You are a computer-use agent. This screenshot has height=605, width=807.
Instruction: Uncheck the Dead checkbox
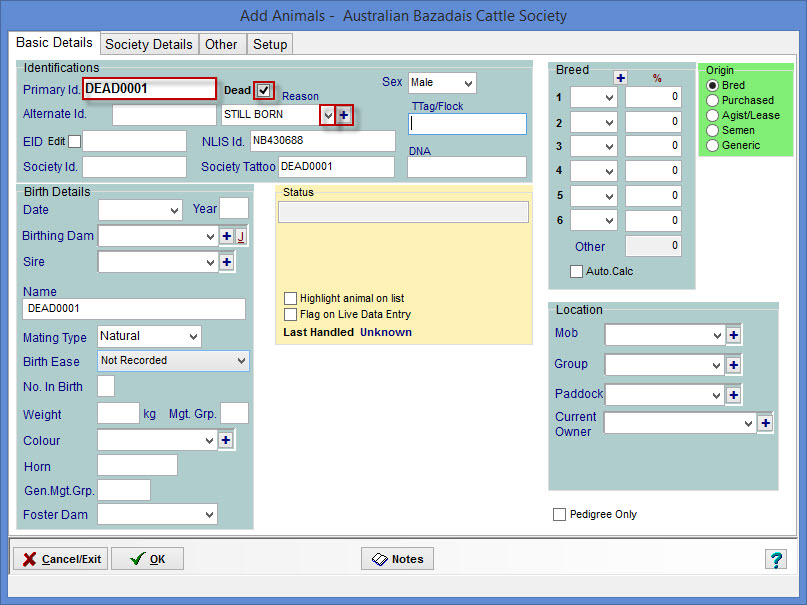coord(264,91)
